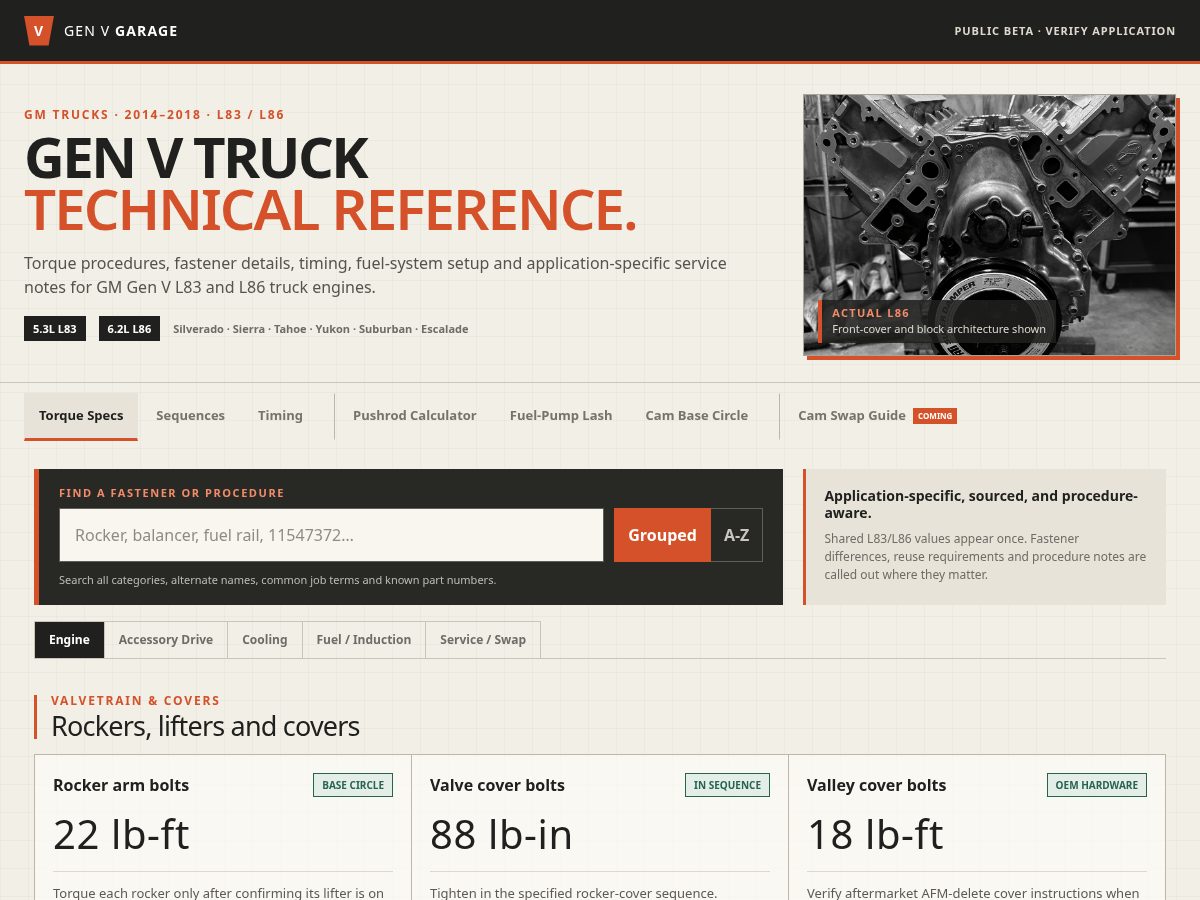Open the Cam Swap Guide tab

pyautogui.click(x=877, y=416)
